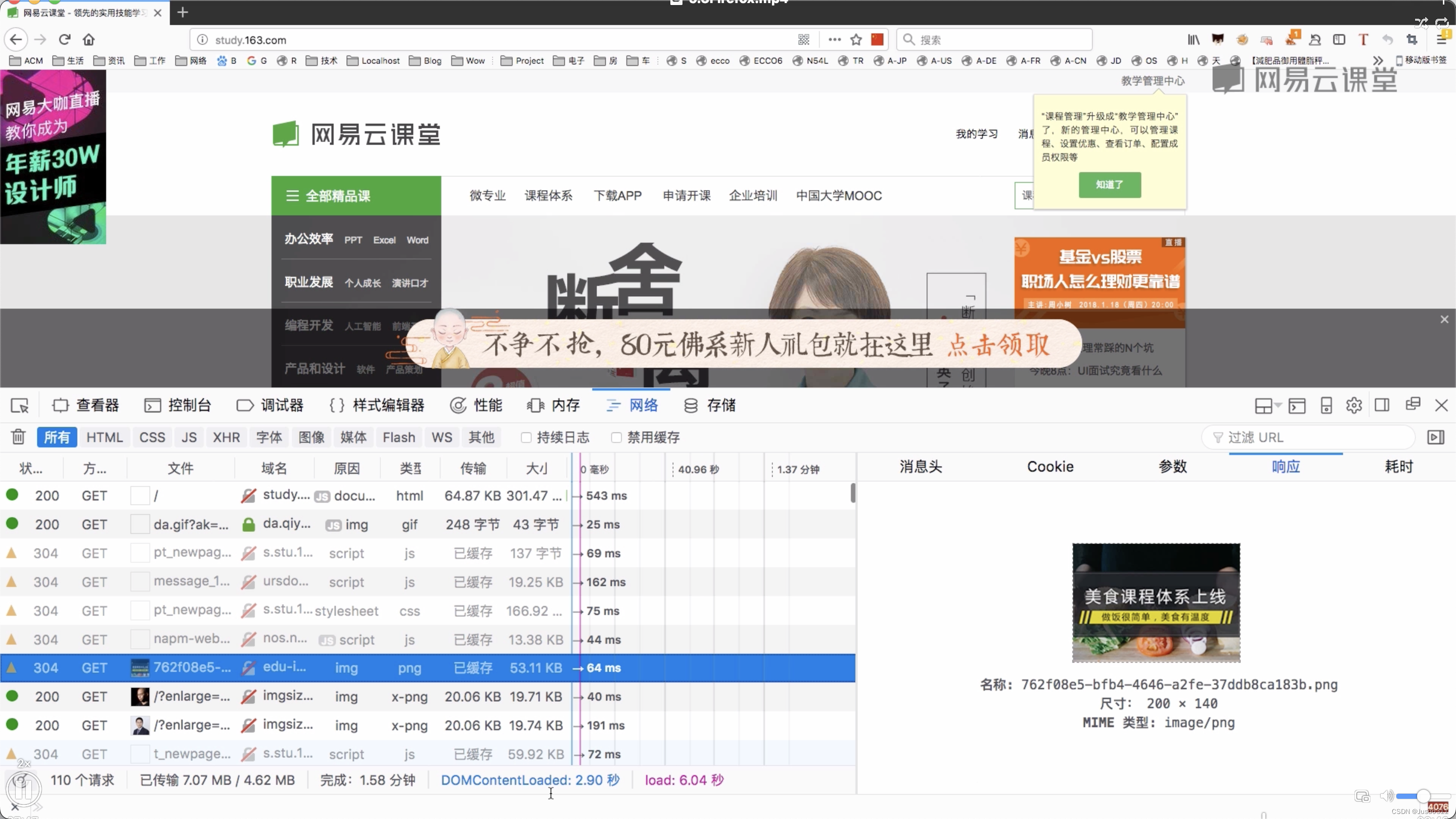The width and height of the screenshot is (1456, 819).
Task: Click the network request list scrollbar
Action: (x=852, y=493)
